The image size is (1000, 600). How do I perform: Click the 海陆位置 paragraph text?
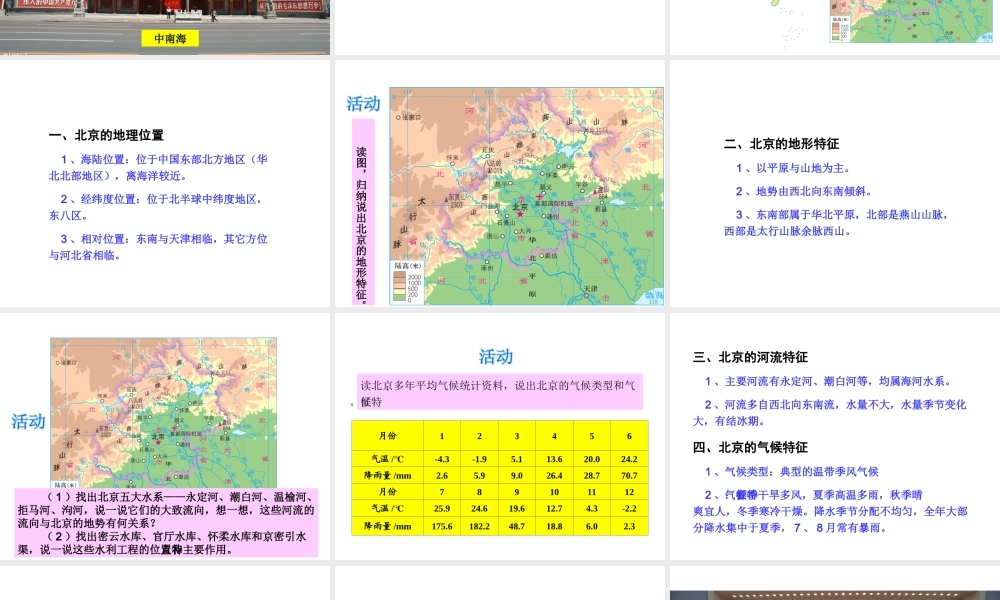click(159, 166)
